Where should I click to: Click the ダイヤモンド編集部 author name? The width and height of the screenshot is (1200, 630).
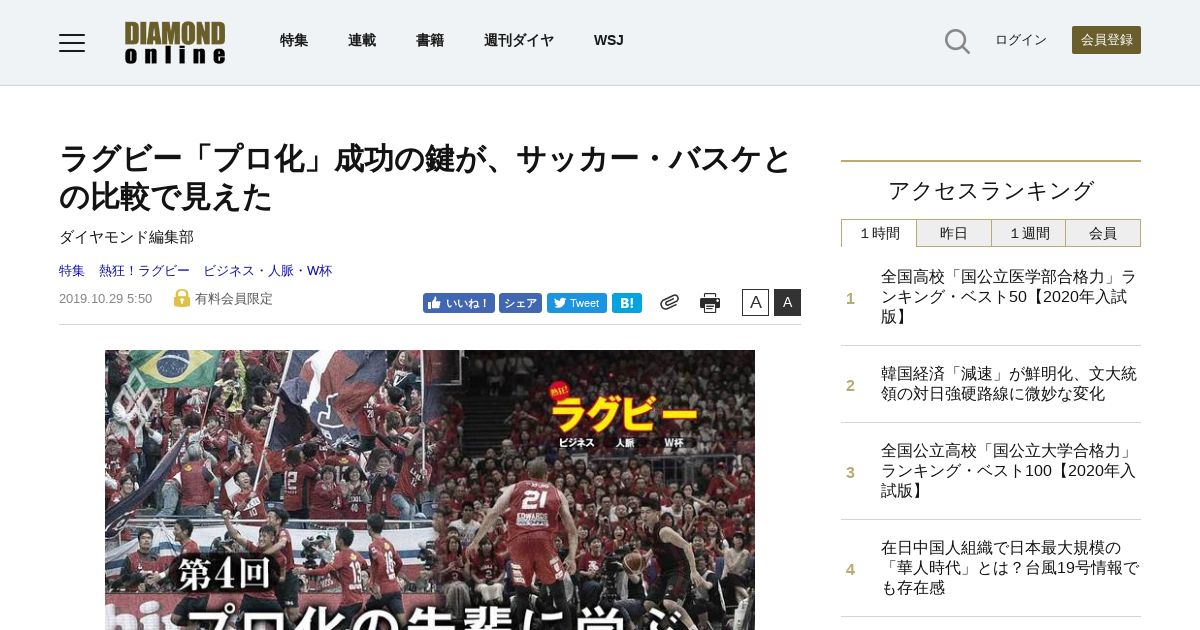(x=126, y=237)
